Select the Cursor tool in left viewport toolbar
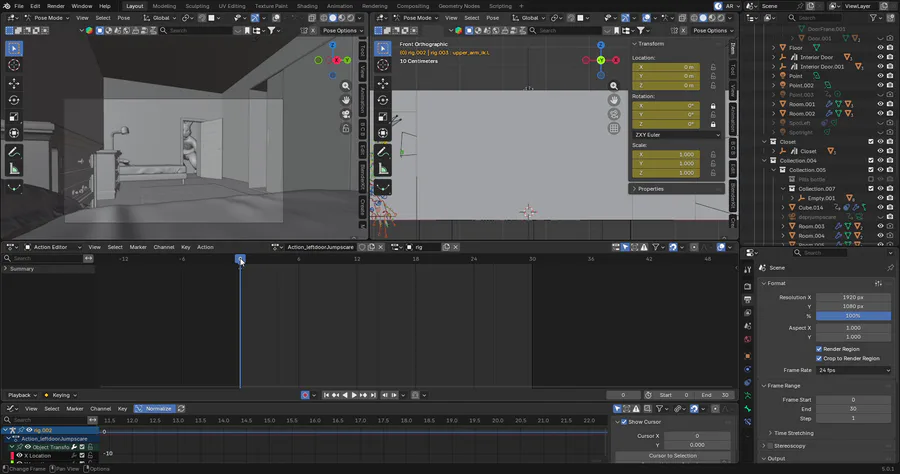This screenshot has width=900, height=474. click(14, 65)
